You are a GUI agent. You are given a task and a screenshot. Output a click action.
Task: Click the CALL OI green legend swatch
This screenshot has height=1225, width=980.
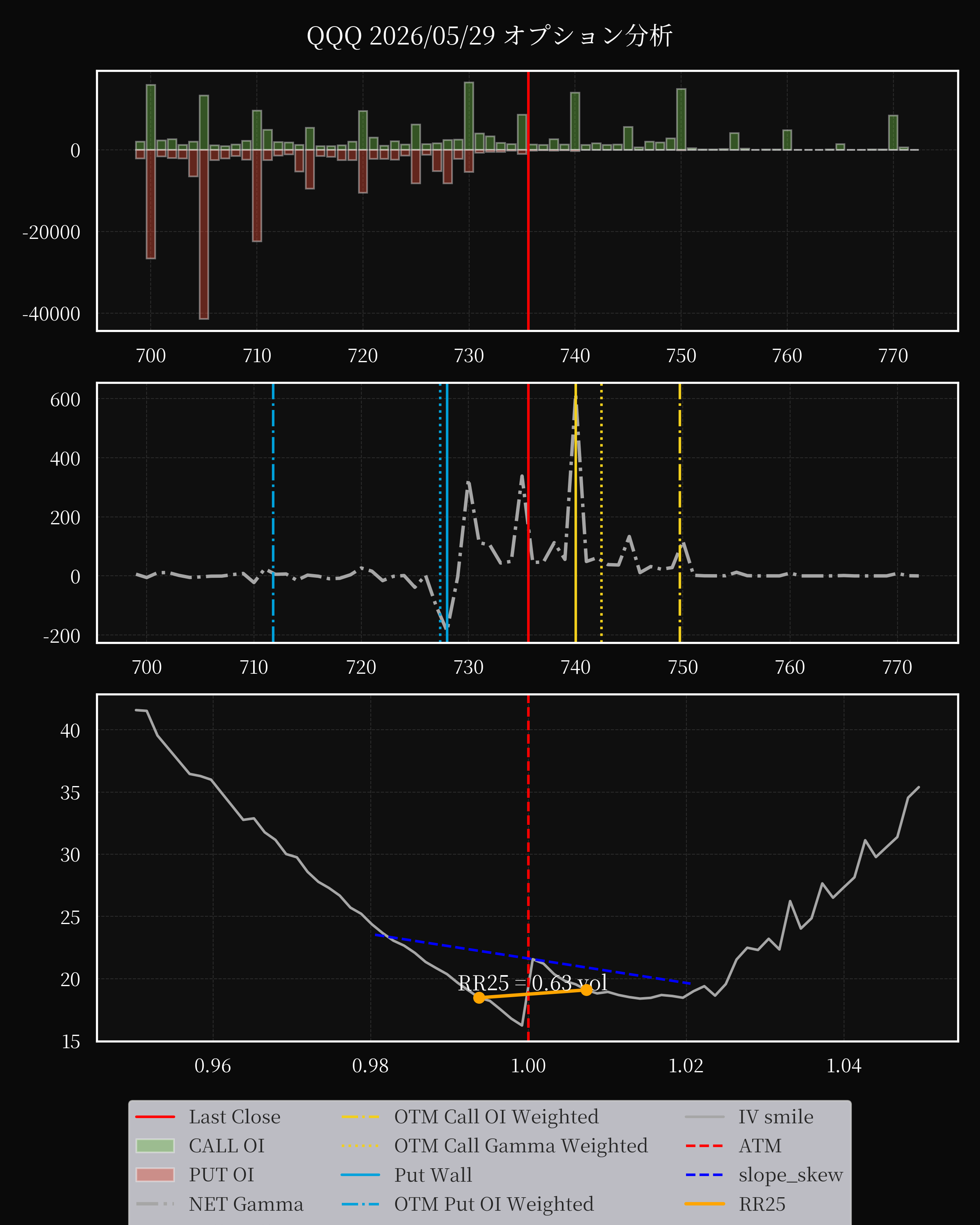(155, 1145)
